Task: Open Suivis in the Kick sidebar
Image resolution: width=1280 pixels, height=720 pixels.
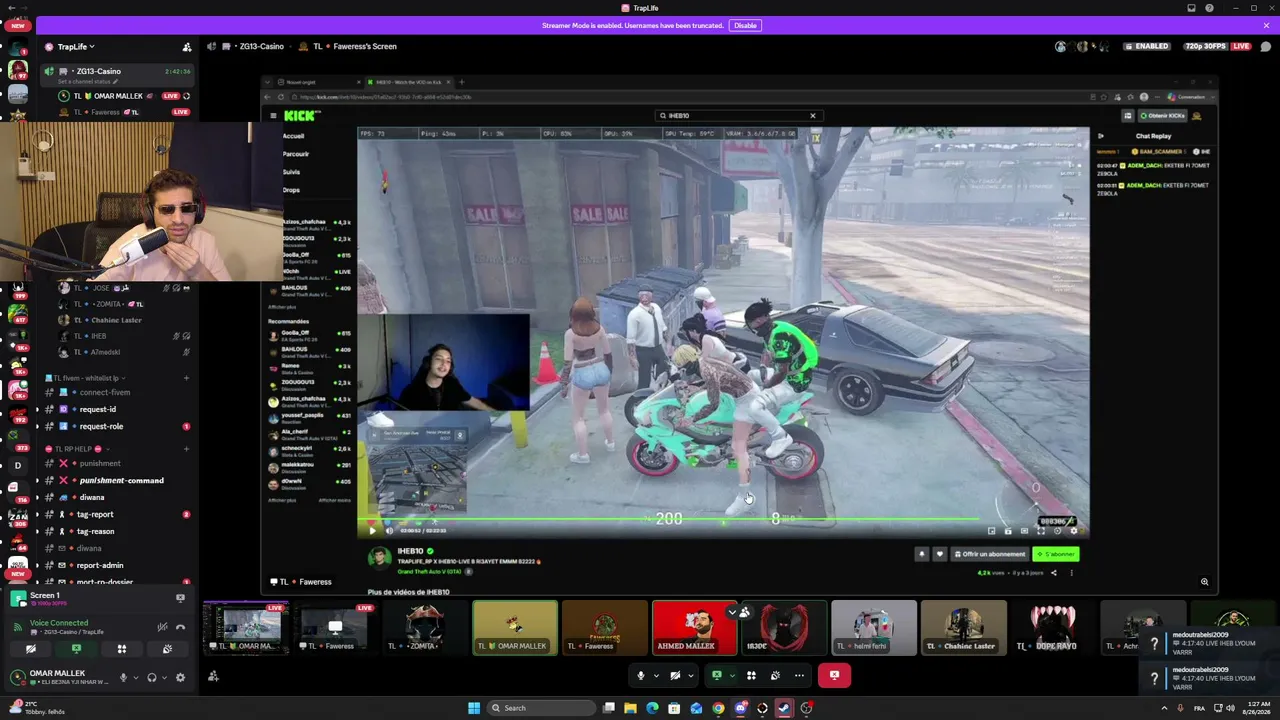Action: (291, 172)
